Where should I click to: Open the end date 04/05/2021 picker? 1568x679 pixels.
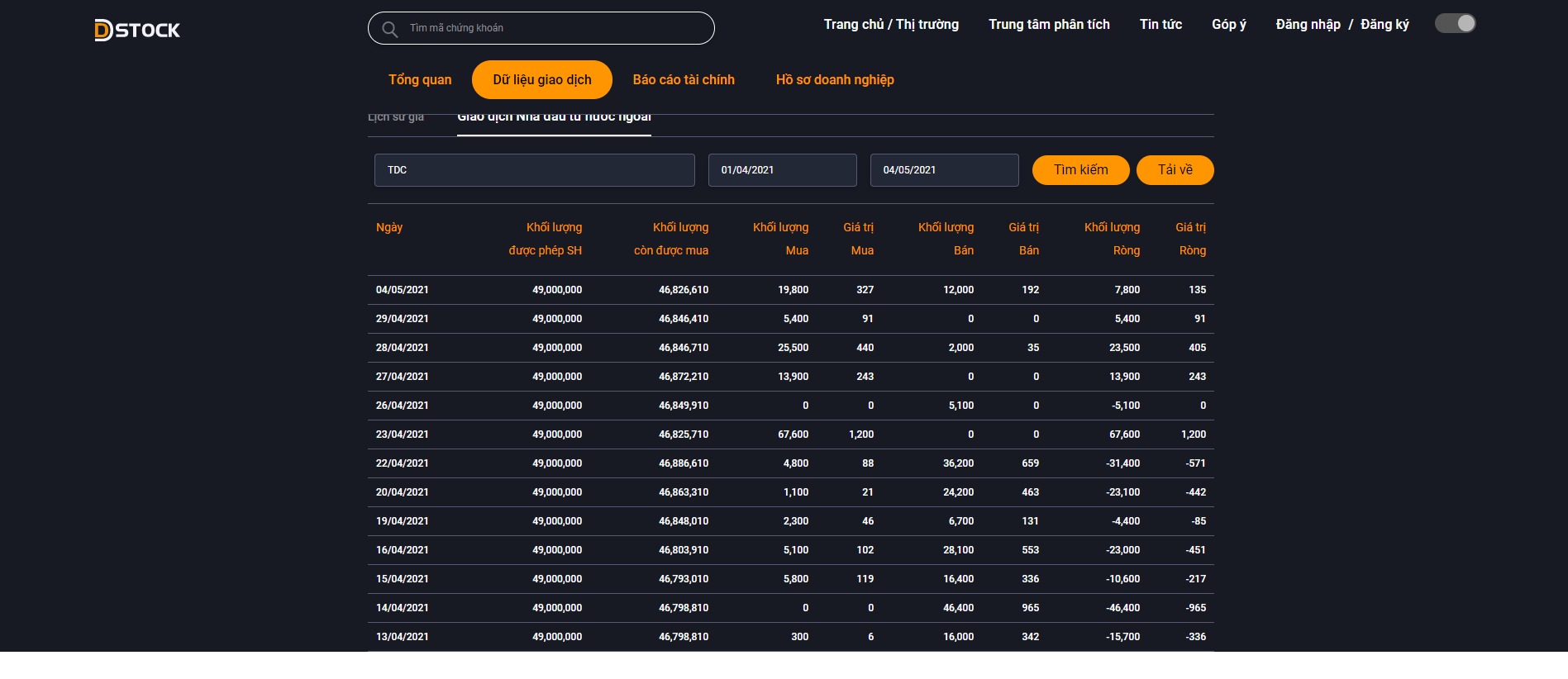944,170
